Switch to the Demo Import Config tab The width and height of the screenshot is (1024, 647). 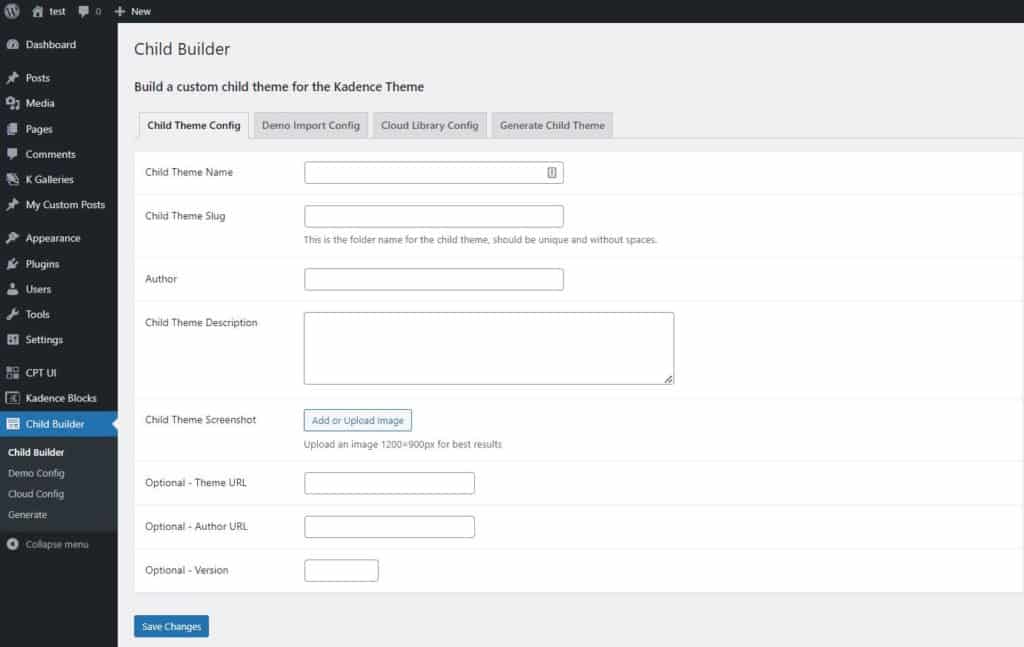click(311, 125)
